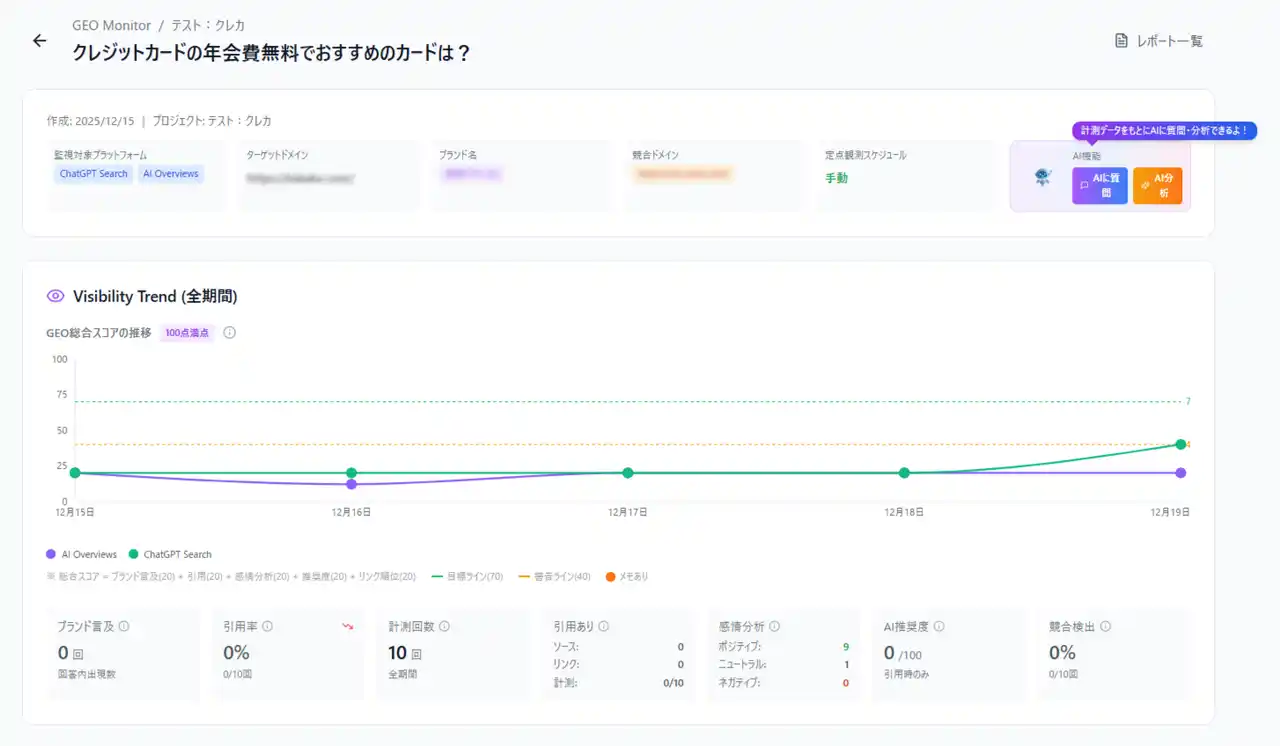
Task: Click the eye icon next to Visibility Trend
Action: coord(55,296)
